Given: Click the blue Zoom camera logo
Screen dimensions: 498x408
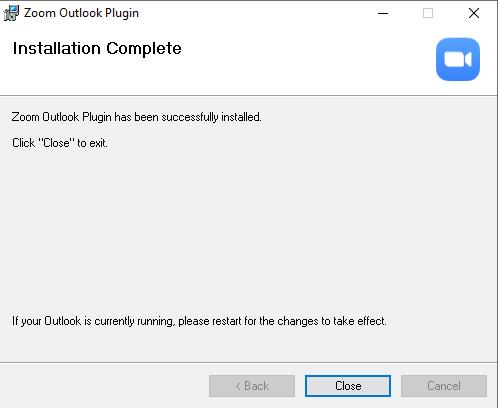Looking at the screenshot, I should point(458,59).
